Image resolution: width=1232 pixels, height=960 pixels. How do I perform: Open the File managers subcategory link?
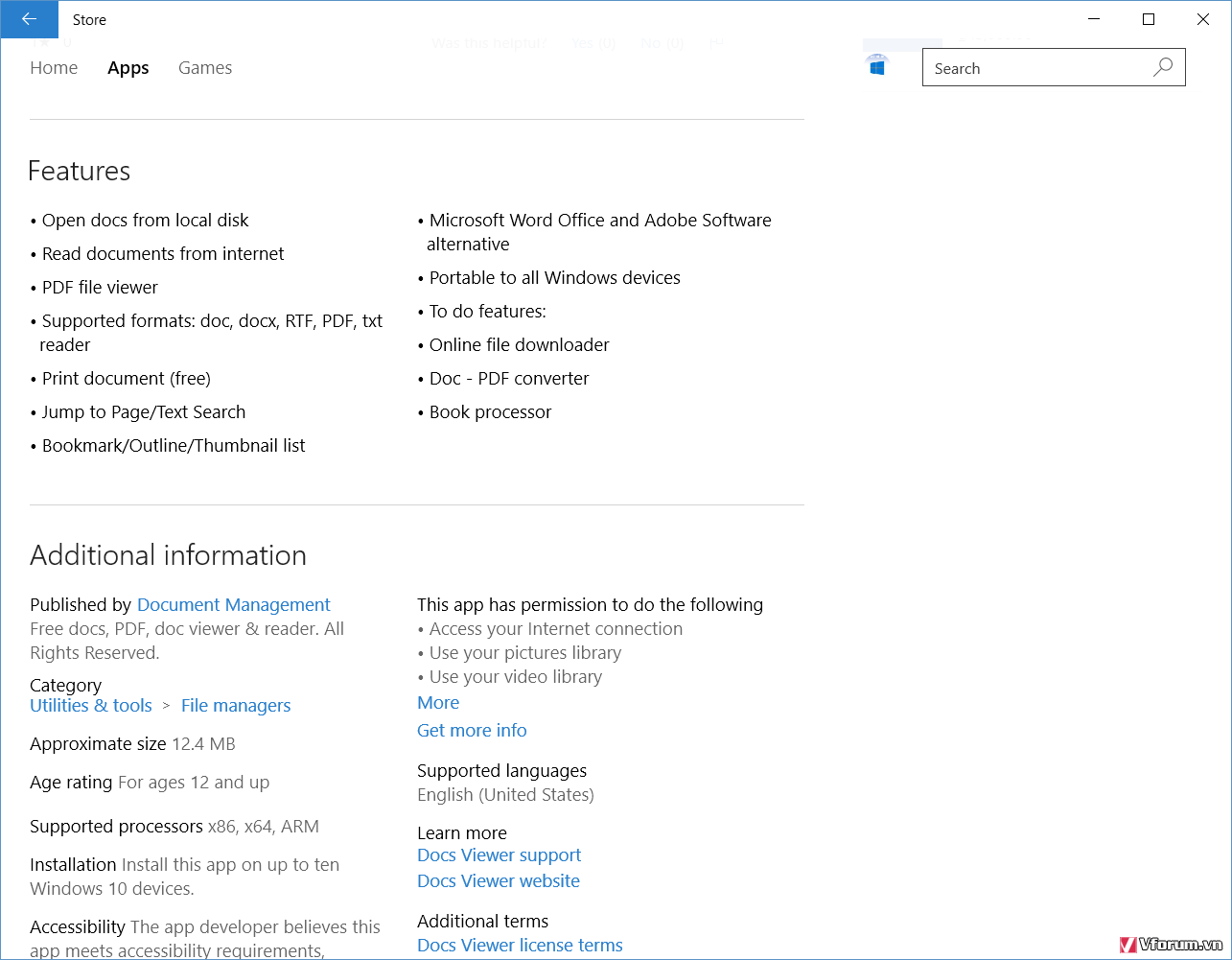click(x=236, y=706)
